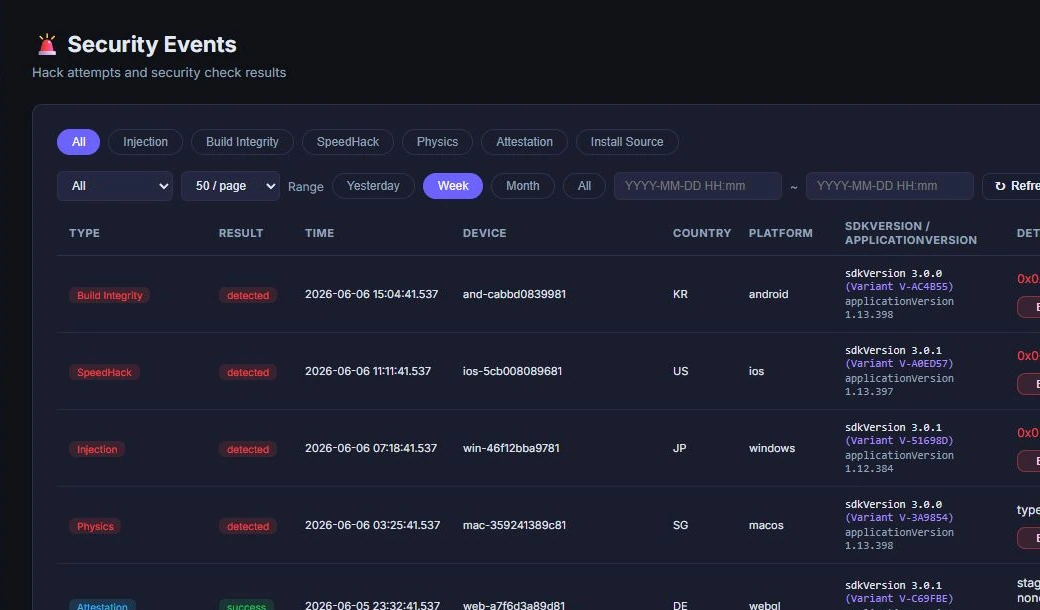Click the Physics type badge in table
Viewport: 1040px width, 610px height.
tap(95, 526)
